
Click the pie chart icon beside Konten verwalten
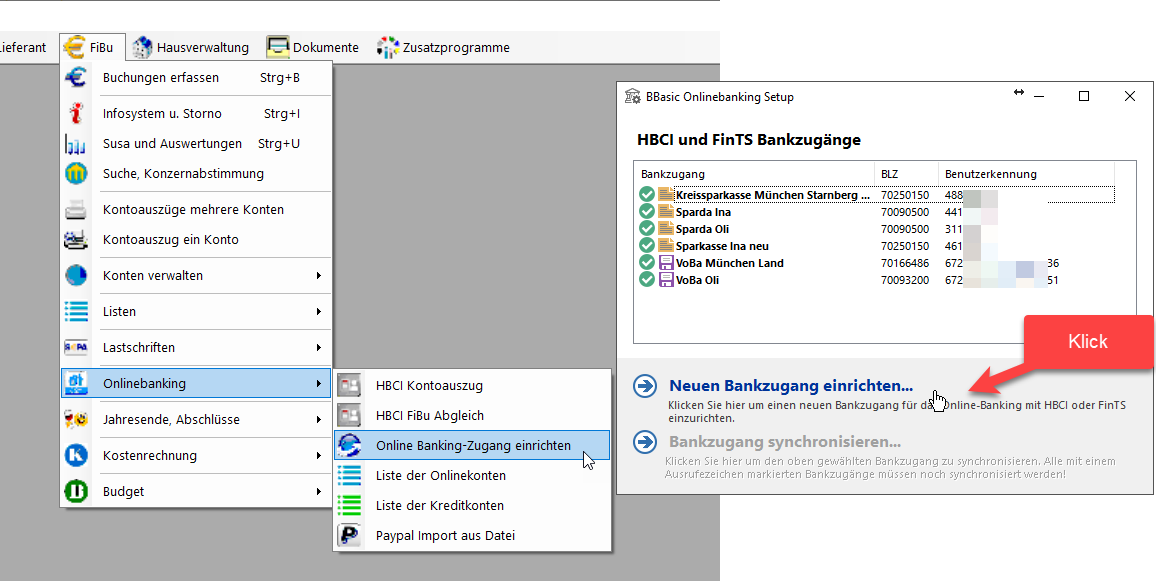pos(76,276)
